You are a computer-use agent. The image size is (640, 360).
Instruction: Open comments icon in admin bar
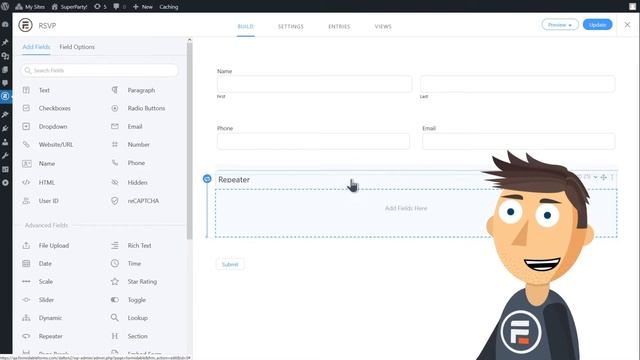click(x=119, y=7)
